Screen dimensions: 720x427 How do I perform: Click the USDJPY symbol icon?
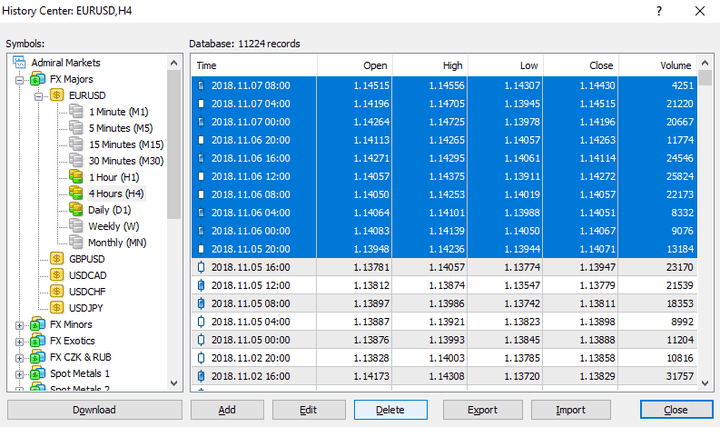click(x=57, y=308)
